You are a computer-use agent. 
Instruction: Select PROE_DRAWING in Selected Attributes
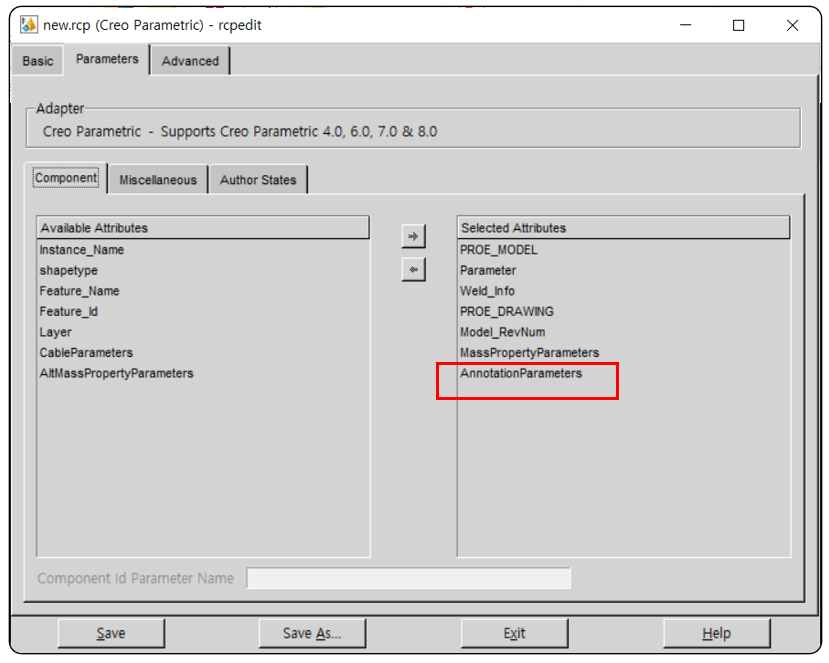point(506,311)
